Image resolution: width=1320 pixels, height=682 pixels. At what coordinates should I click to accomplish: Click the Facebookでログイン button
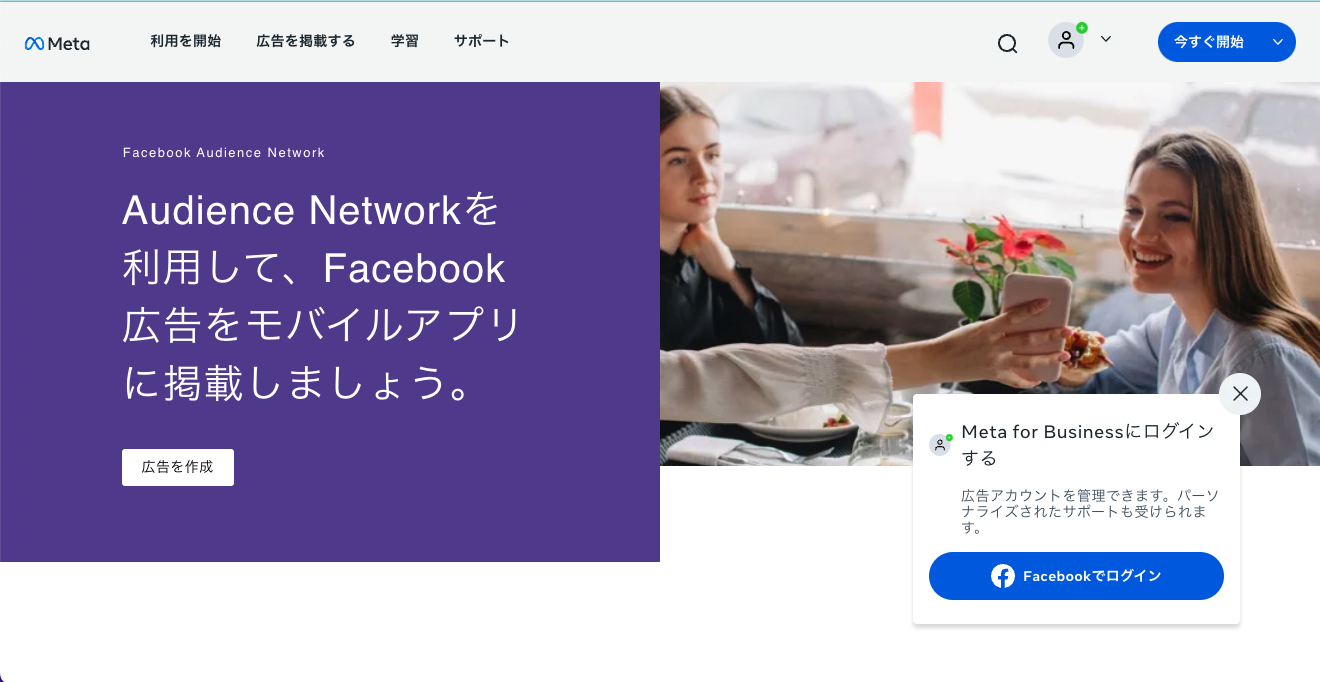[1076, 576]
